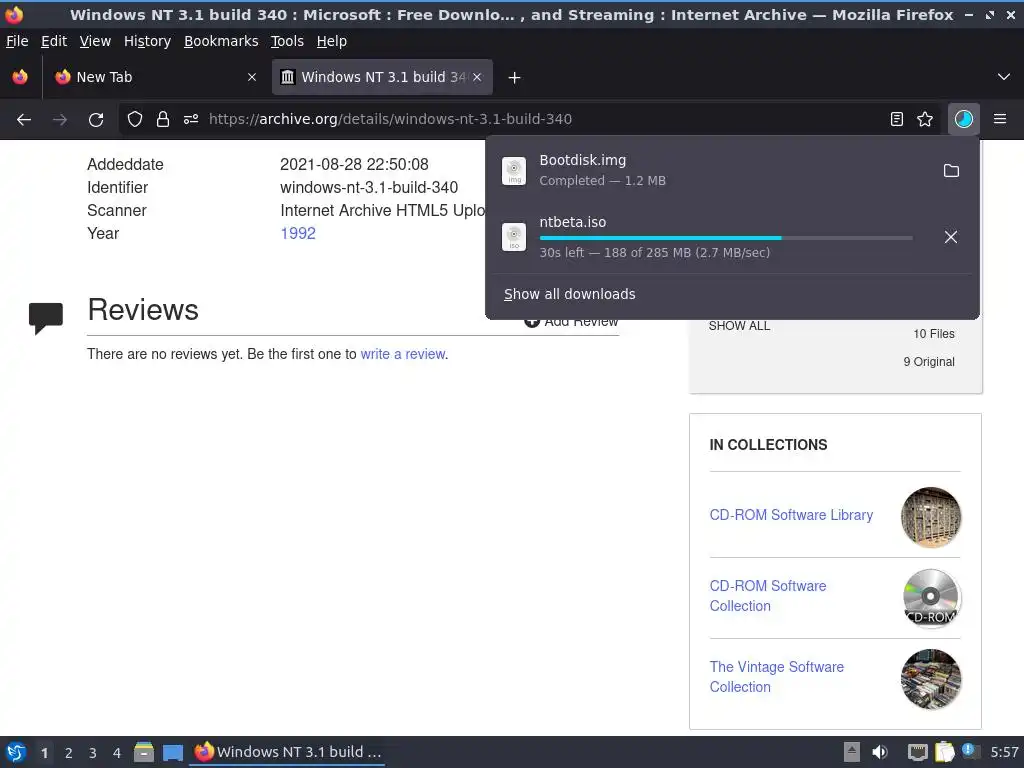This screenshot has width=1024, height=768.
Task: Click the site security padlock icon
Action: (163, 119)
